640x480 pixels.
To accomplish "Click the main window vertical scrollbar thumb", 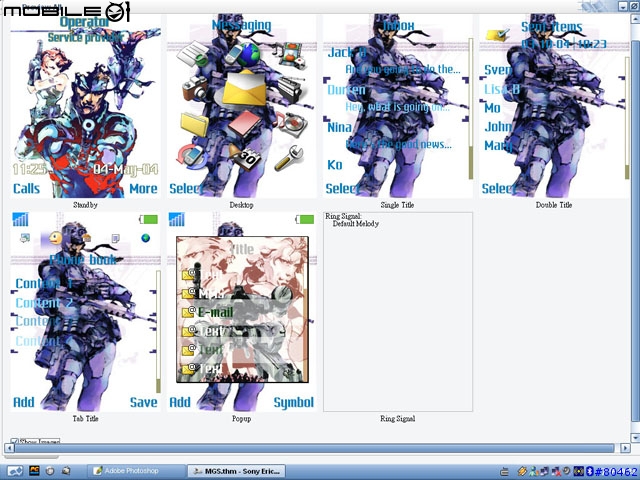I will (635, 232).
